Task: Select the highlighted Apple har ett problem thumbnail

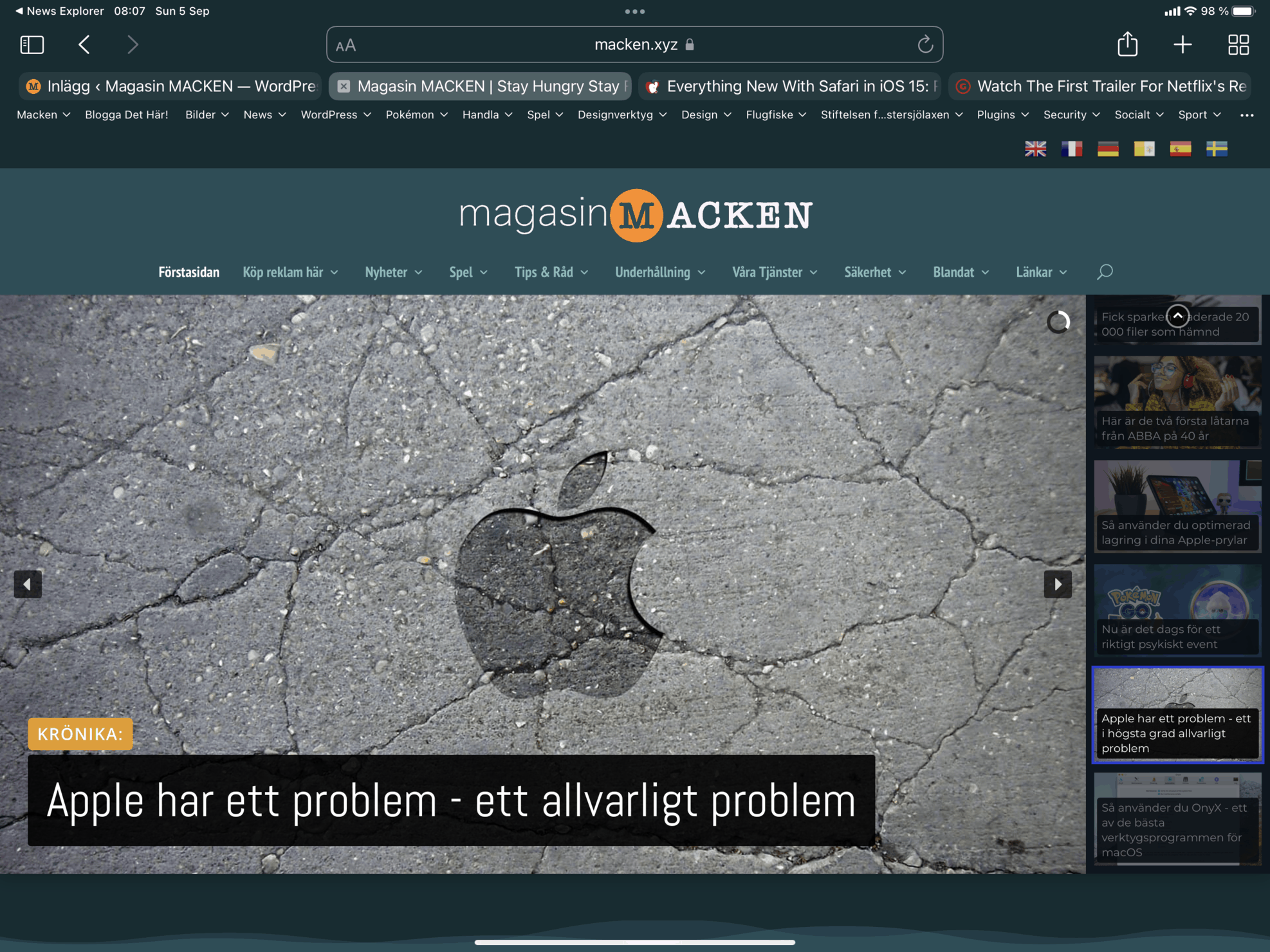Action: pyautogui.click(x=1177, y=715)
